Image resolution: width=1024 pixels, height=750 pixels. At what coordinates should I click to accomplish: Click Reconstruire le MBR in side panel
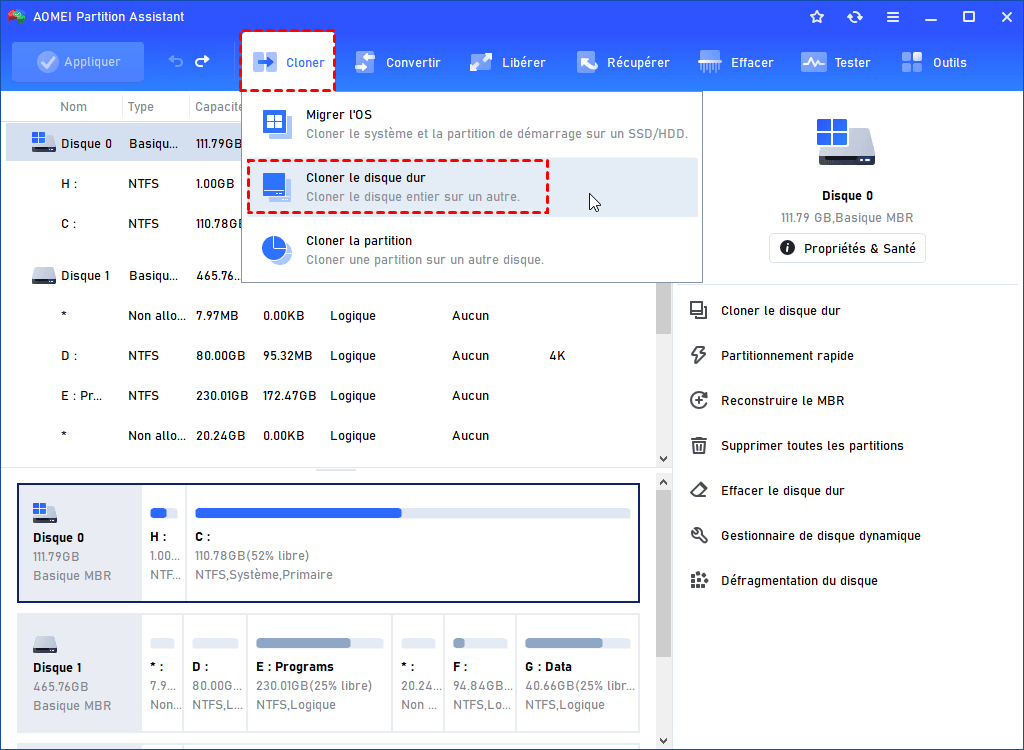(x=782, y=401)
